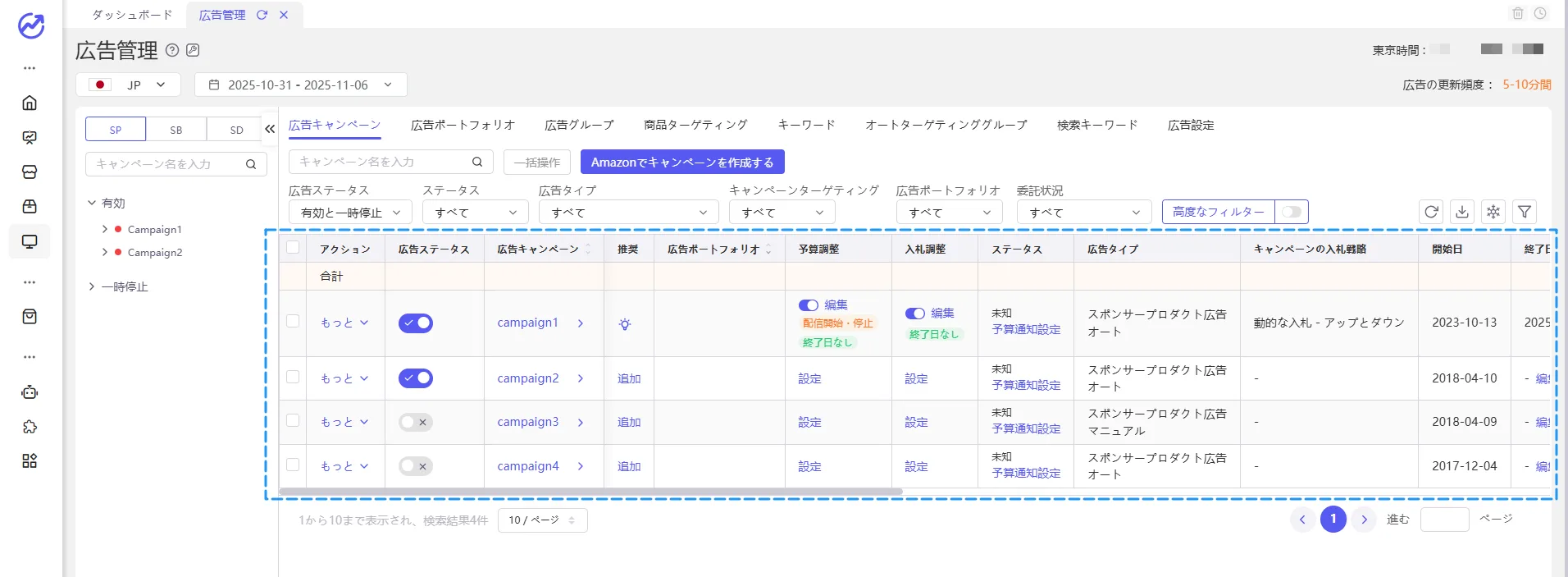Open 広告ステータス dropdown showing 有効と一時停止
The image size is (1568, 577).
pos(350,212)
